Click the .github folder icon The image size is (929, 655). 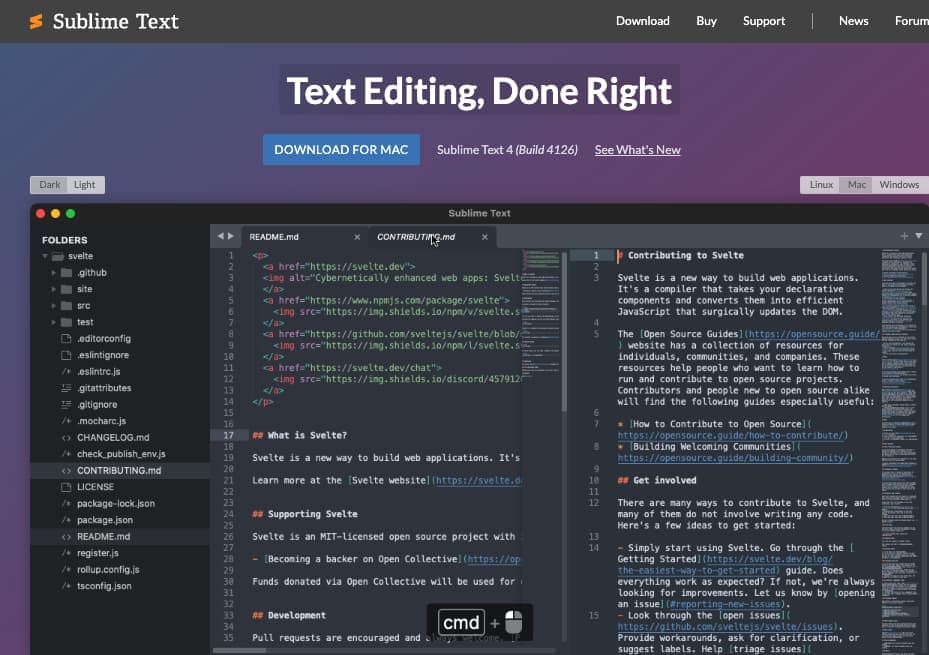66,273
